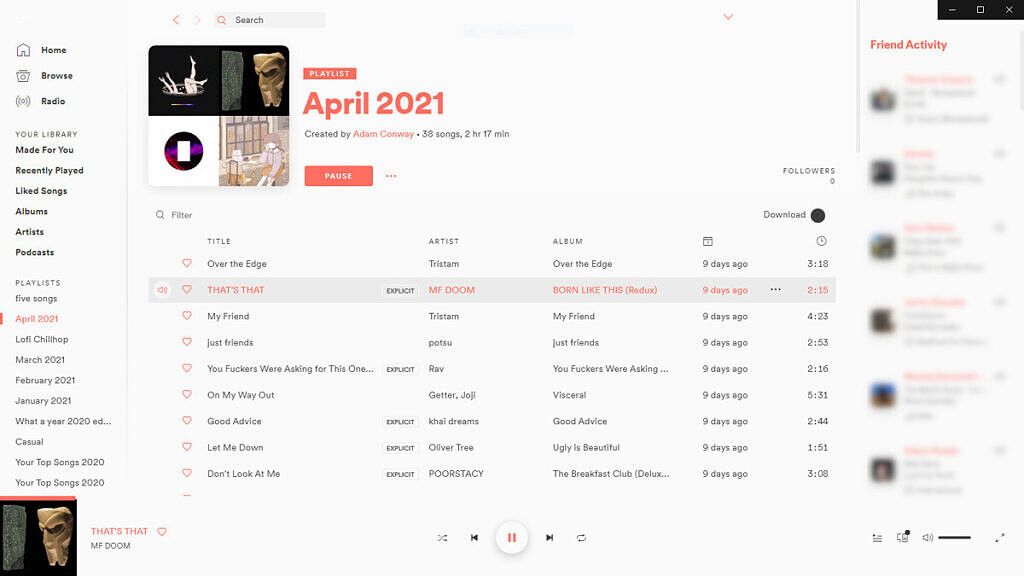The height and width of the screenshot is (576, 1024).
Task: Go to Liked Songs in Your Library
Action: 42,190
